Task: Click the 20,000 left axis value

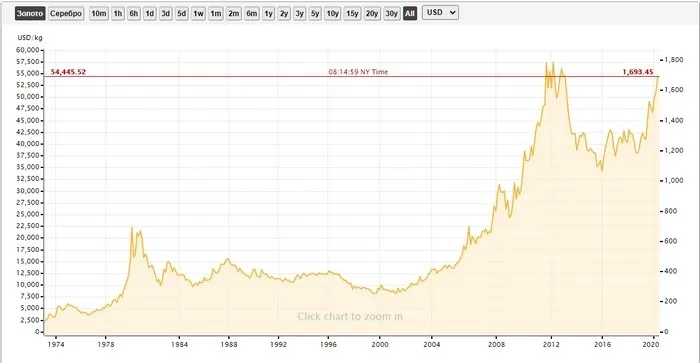Action: [x=28, y=238]
